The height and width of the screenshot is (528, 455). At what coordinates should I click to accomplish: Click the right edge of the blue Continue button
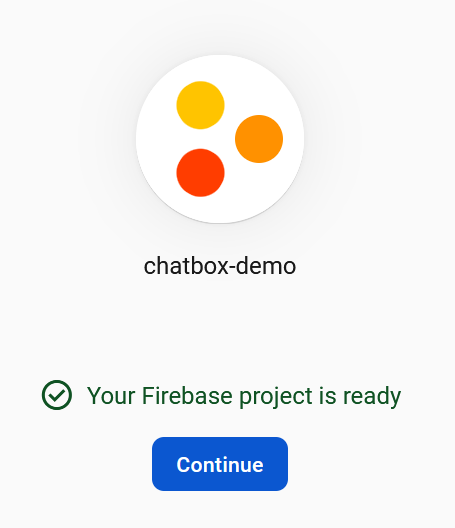286,464
